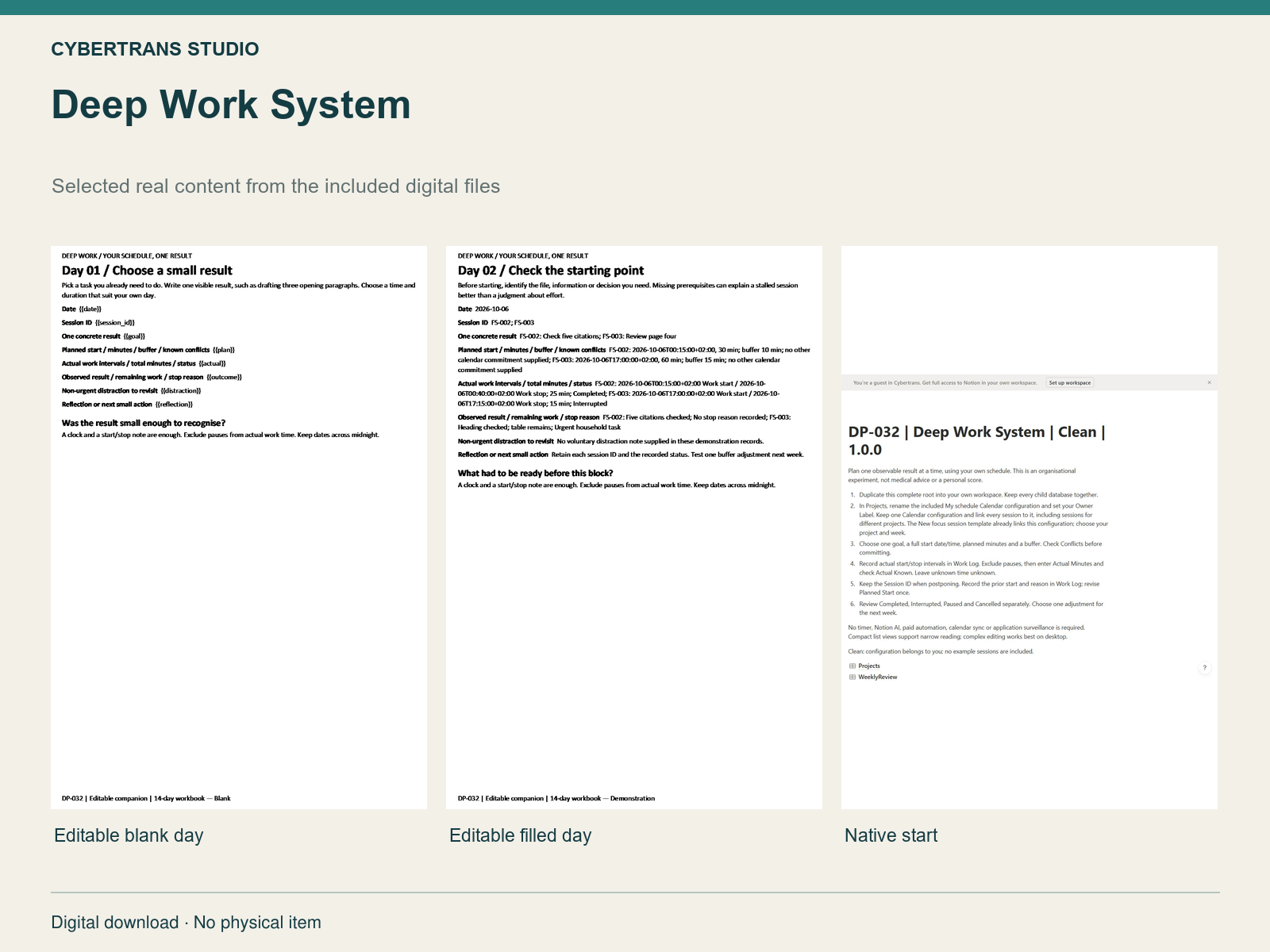Screen dimensions: 1270x952
Task: Select the Editable filled day preview thumbnail
Action: [634, 528]
